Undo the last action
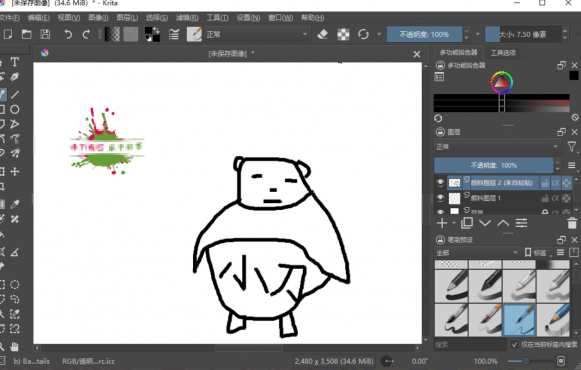 (68, 34)
